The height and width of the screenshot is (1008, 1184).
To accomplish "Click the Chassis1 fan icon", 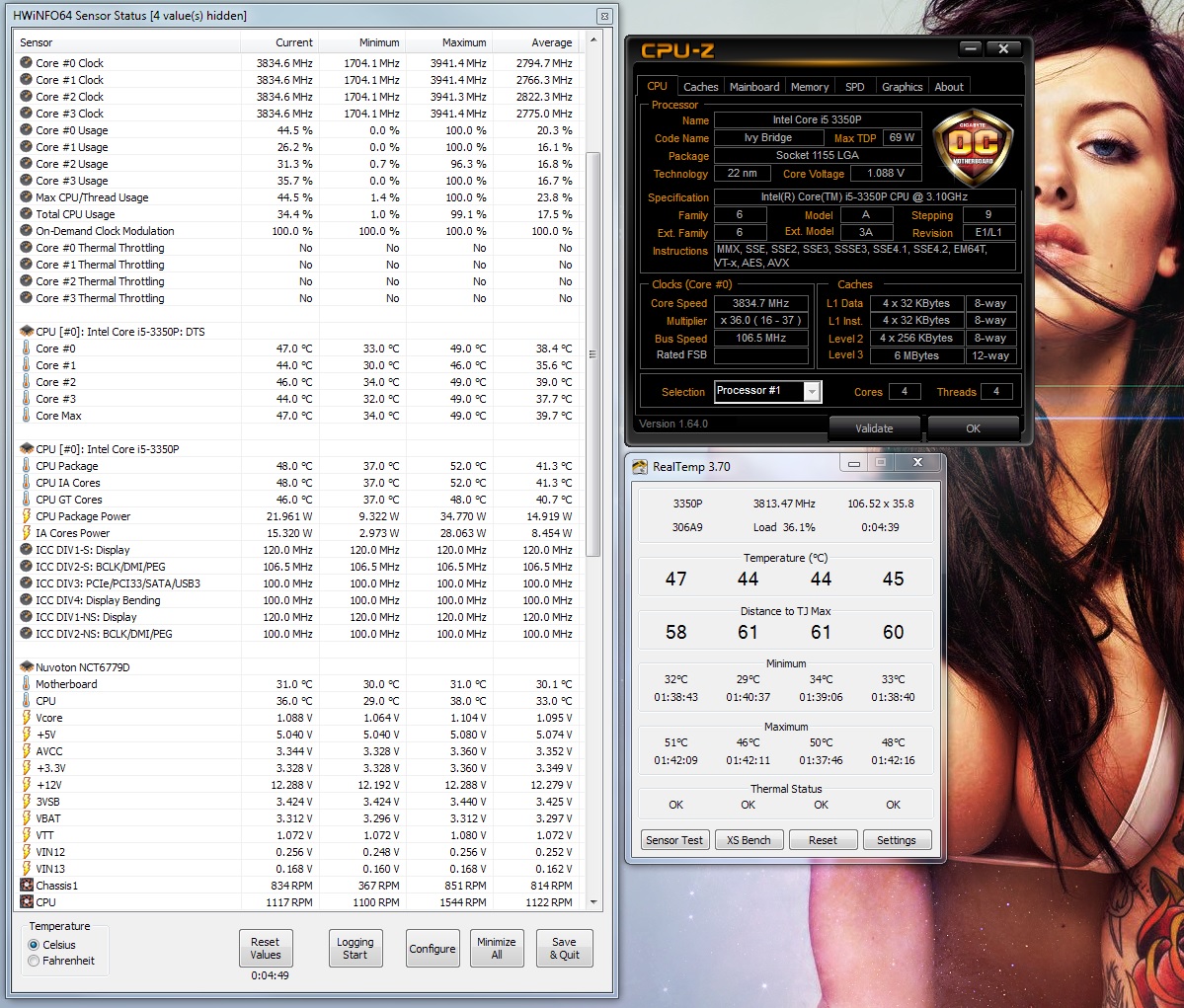I will [27, 885].
